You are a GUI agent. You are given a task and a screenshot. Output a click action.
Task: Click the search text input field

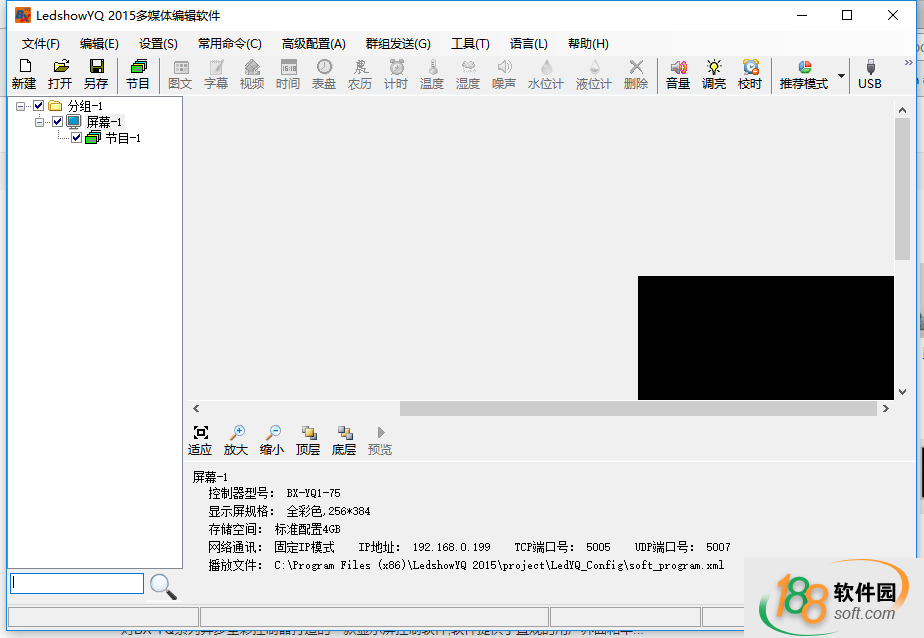tap(77, 583)
